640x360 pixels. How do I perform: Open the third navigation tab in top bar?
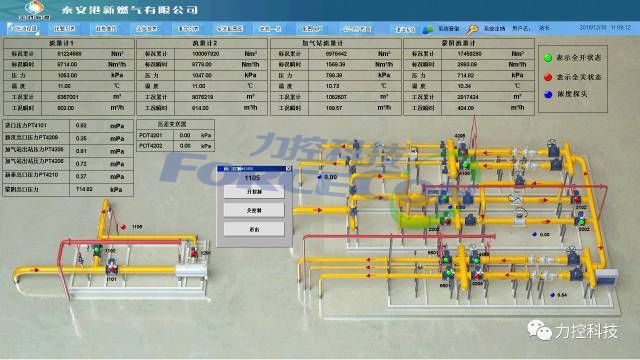(106, 29)
